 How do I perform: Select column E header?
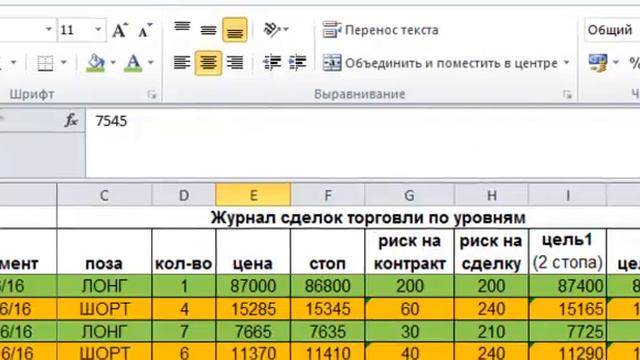(253, 196)
